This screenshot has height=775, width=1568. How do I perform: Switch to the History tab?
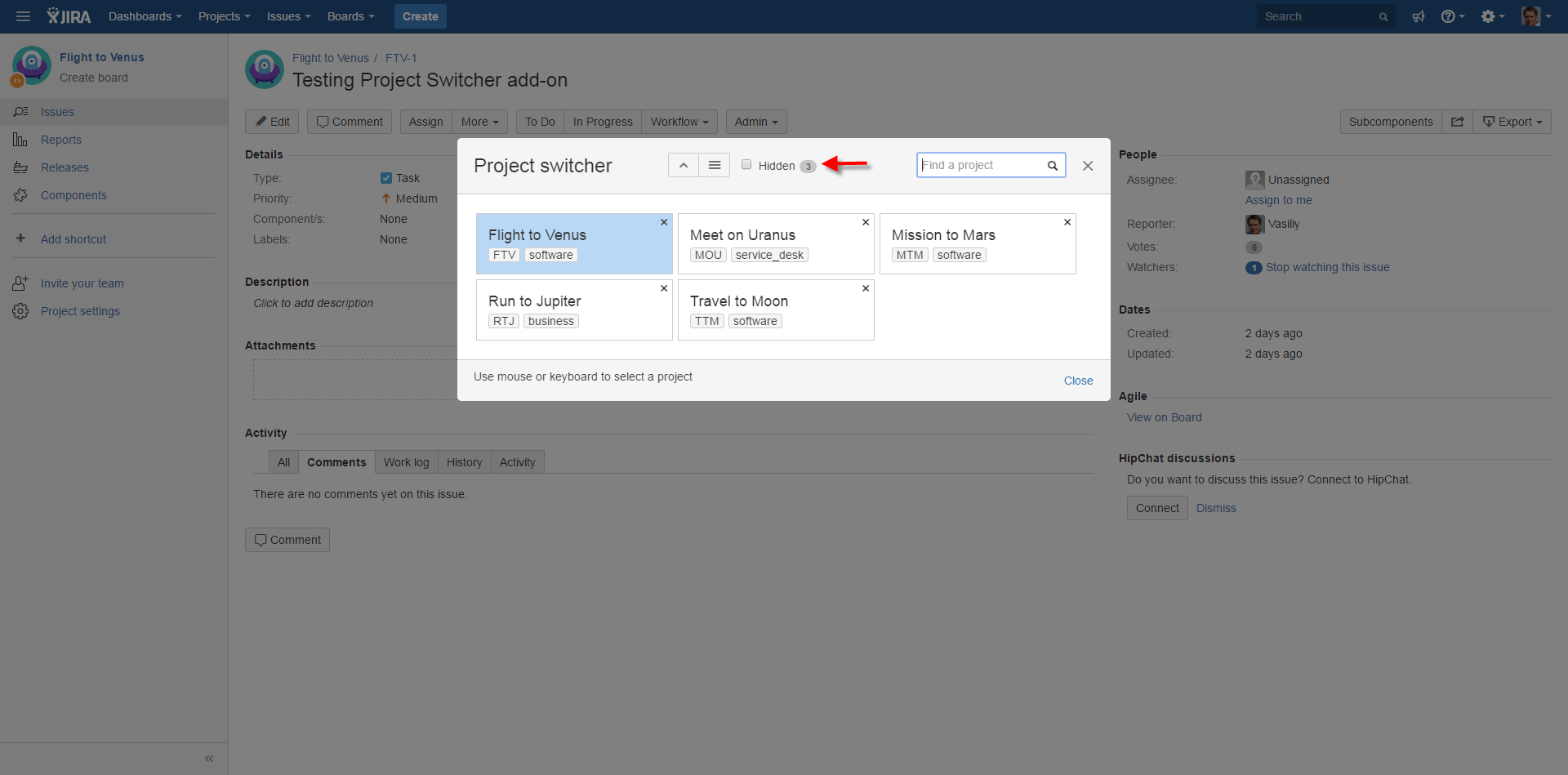click(465, 462)
